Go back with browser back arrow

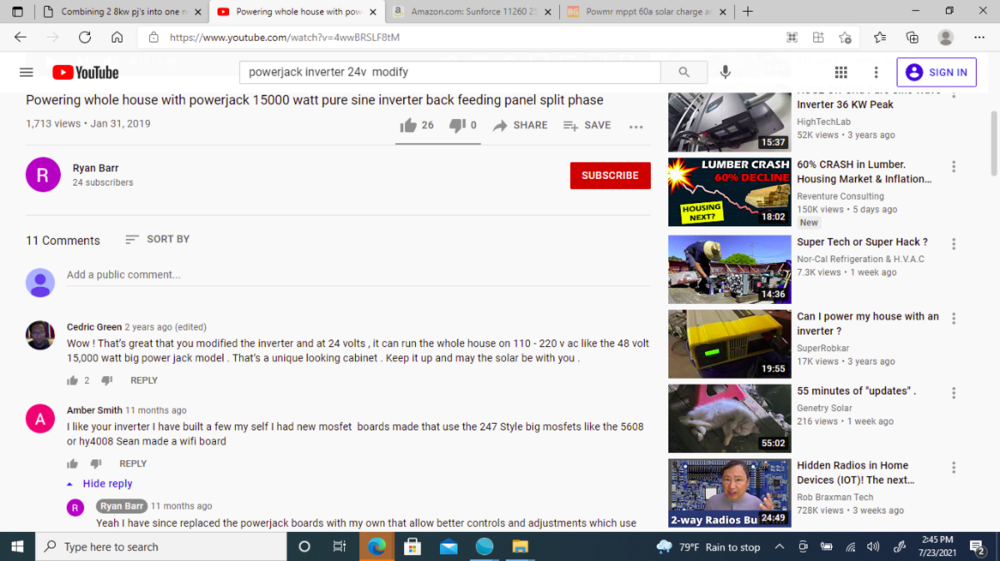(x=20, y=37)
